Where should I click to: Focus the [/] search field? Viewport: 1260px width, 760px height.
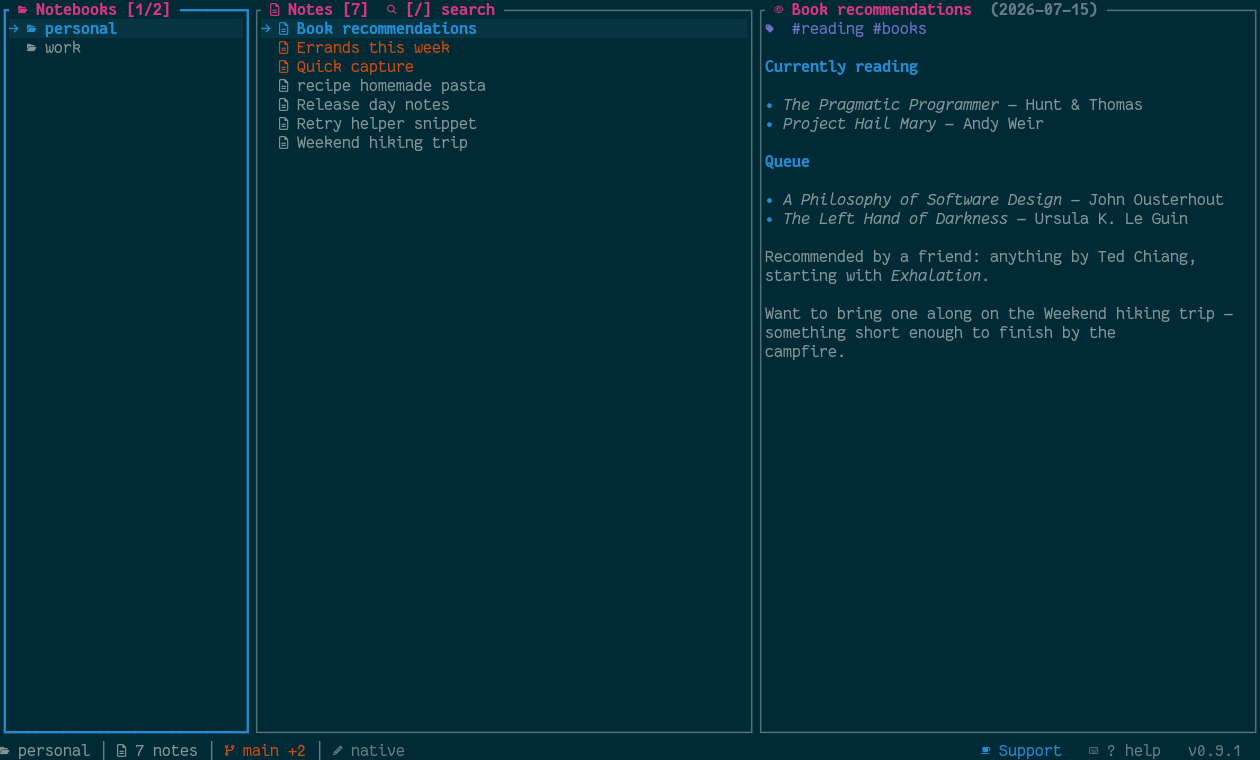(x=450, y=10)
